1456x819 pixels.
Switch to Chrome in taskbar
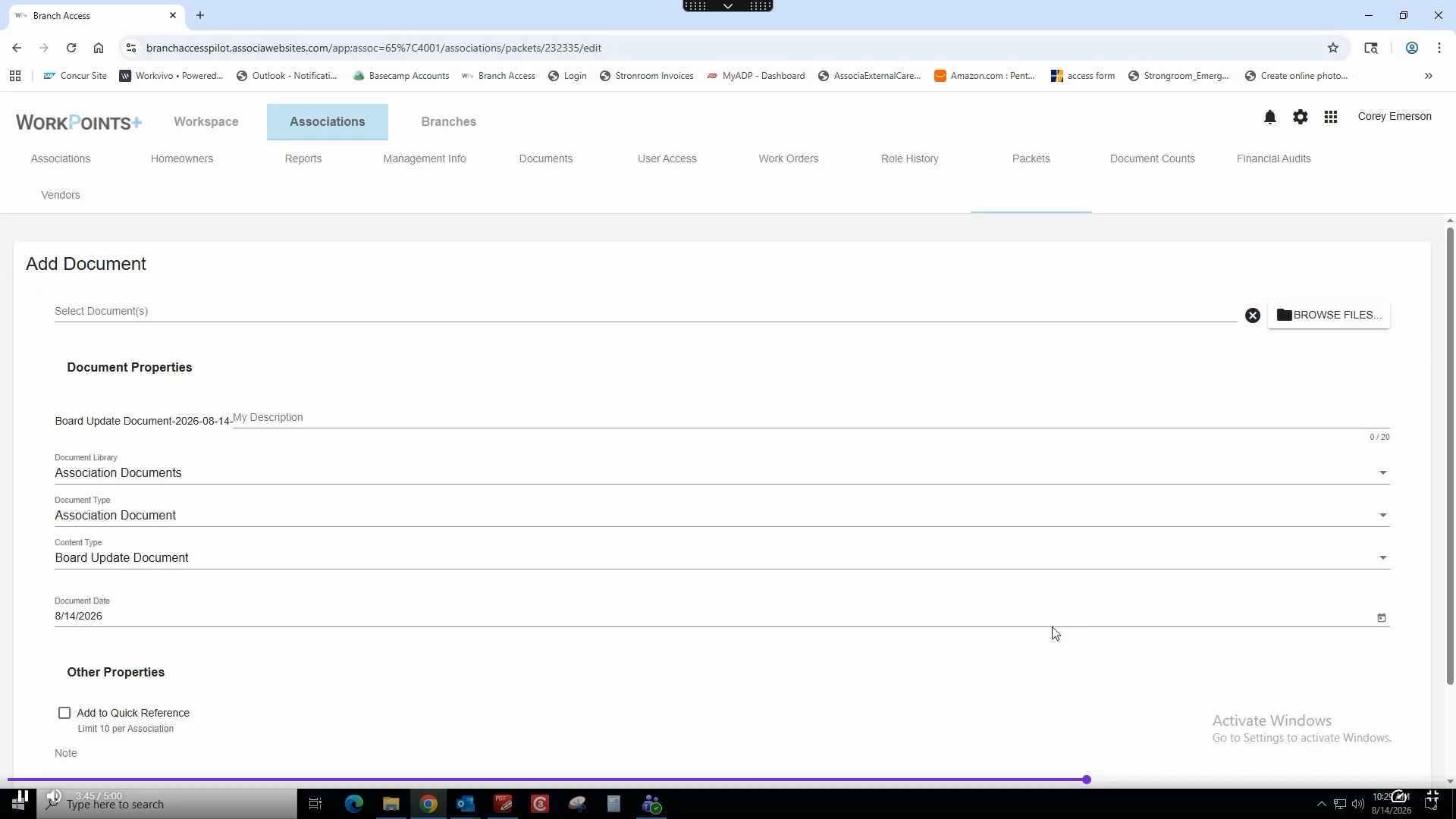[428, 804]
